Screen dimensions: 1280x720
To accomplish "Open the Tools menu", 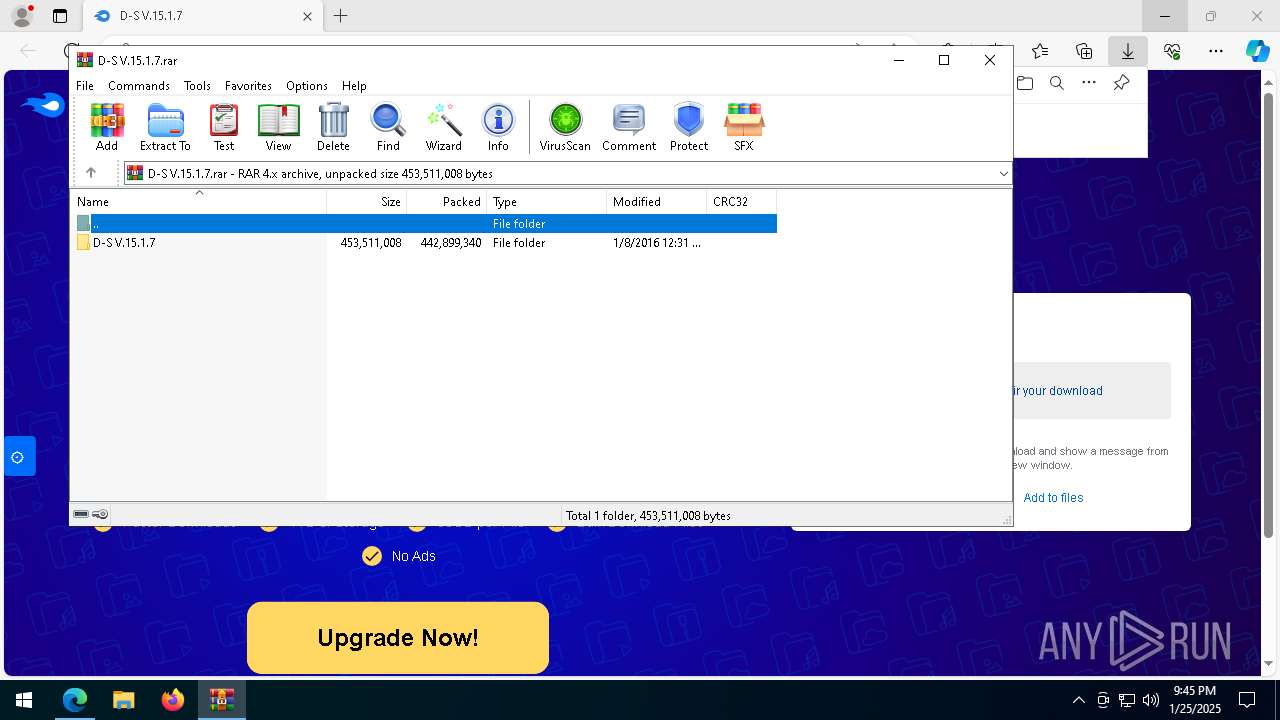I will tap(197, 86).
